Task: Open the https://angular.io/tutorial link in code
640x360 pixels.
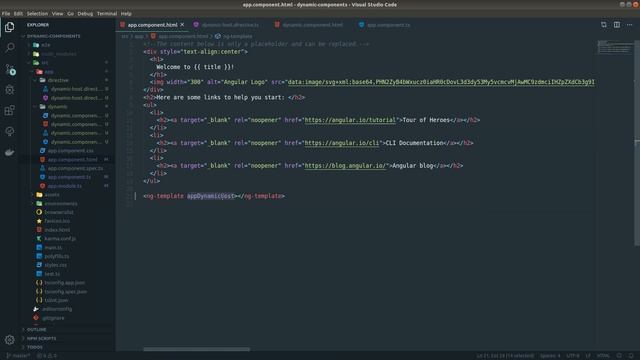Action: point(350,120)
